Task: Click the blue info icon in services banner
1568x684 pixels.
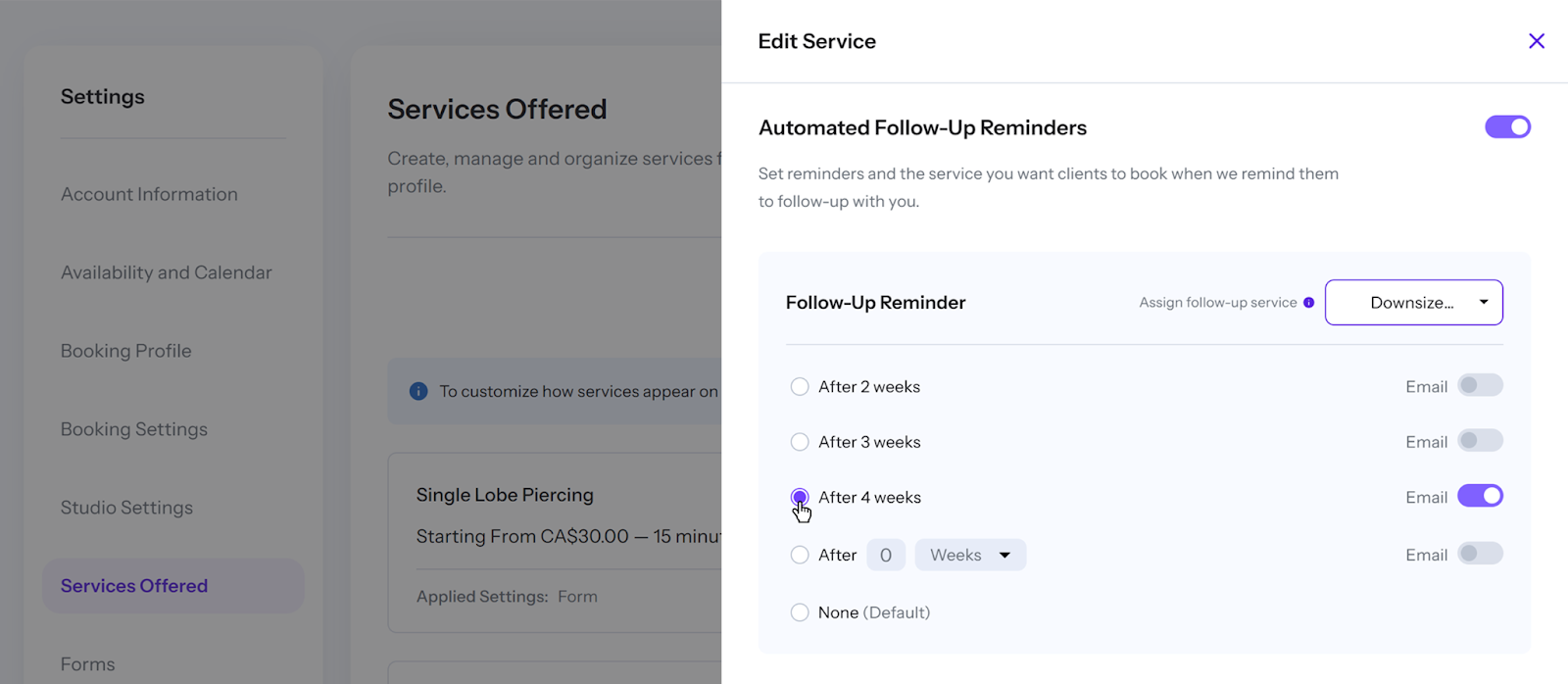Action: 418,391
